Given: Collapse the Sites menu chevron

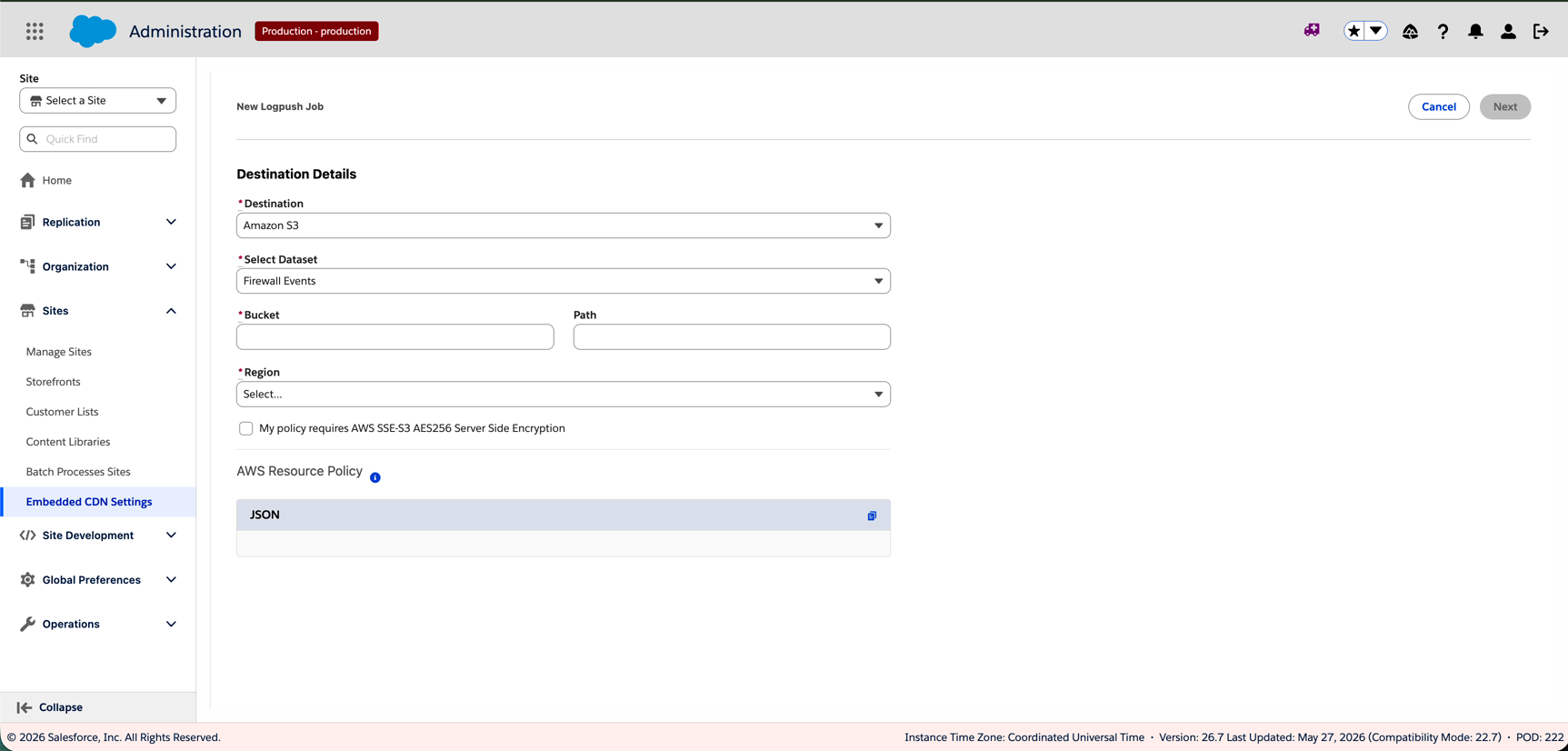Looking at the screenshot, I should point(171,311).
